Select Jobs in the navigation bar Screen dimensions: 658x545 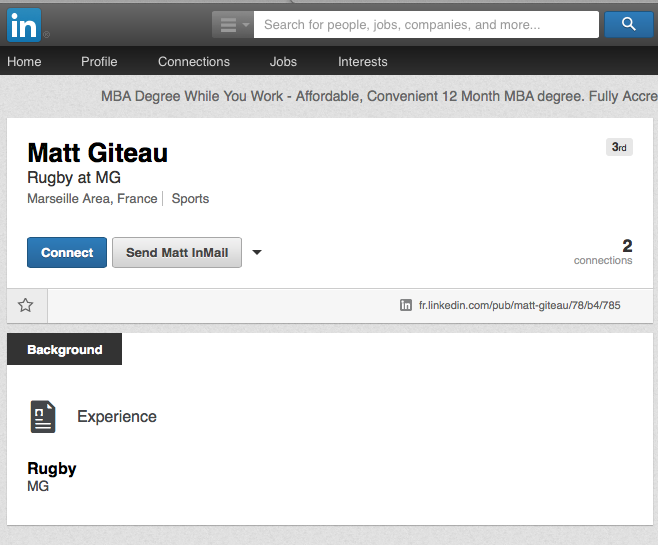[283, 61]
